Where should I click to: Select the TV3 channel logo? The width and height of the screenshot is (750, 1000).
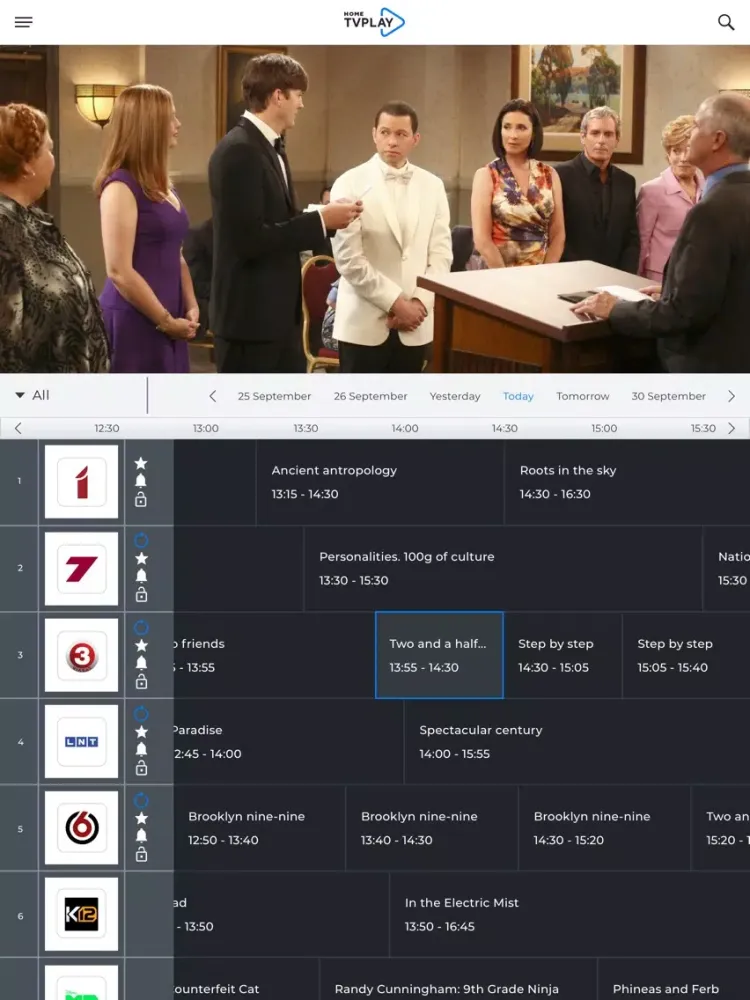(x=82, y=655)
